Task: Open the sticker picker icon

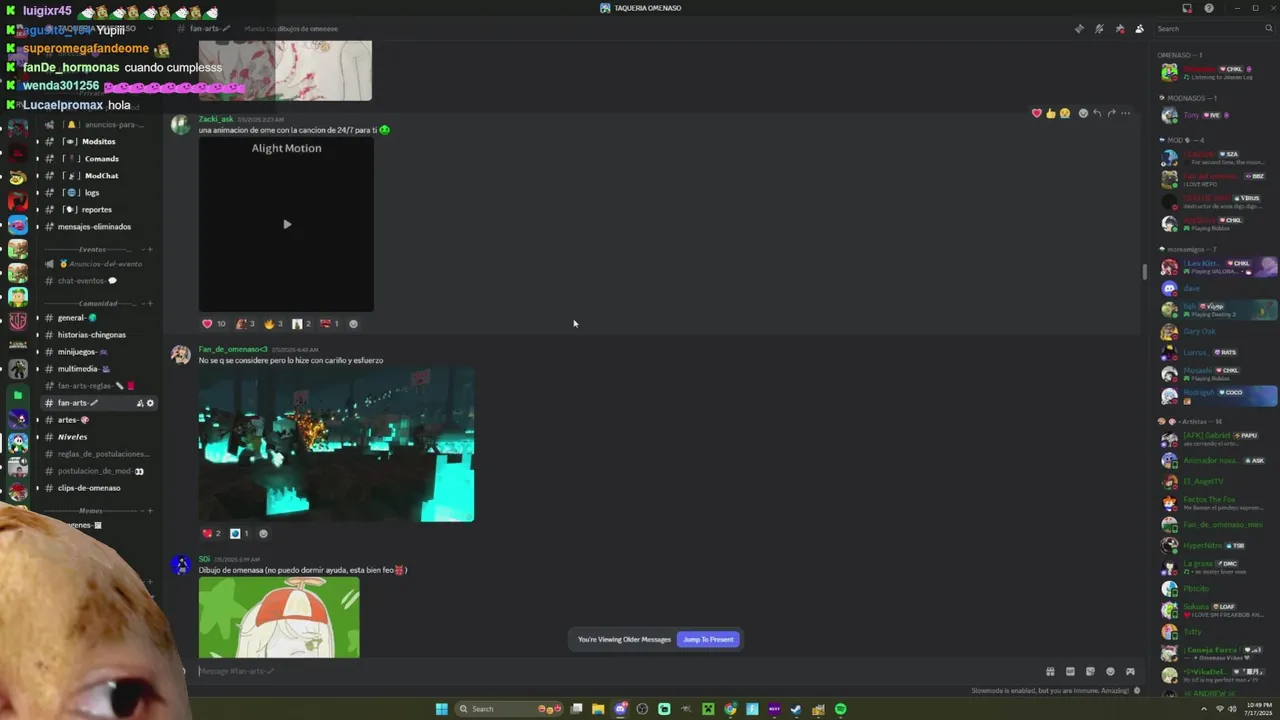Action: coord(1090,671)
